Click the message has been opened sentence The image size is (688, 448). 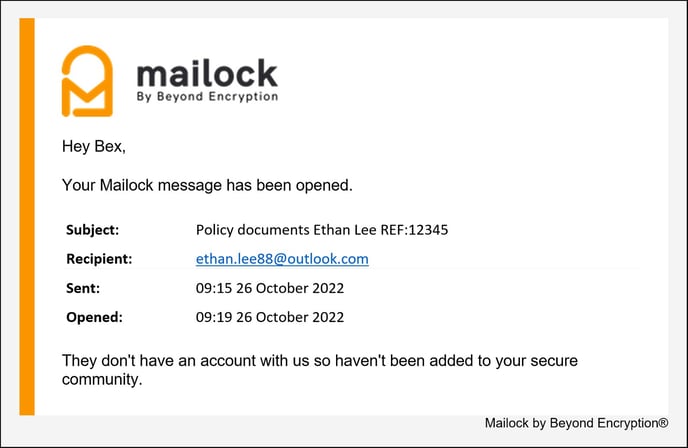point(207,185)
